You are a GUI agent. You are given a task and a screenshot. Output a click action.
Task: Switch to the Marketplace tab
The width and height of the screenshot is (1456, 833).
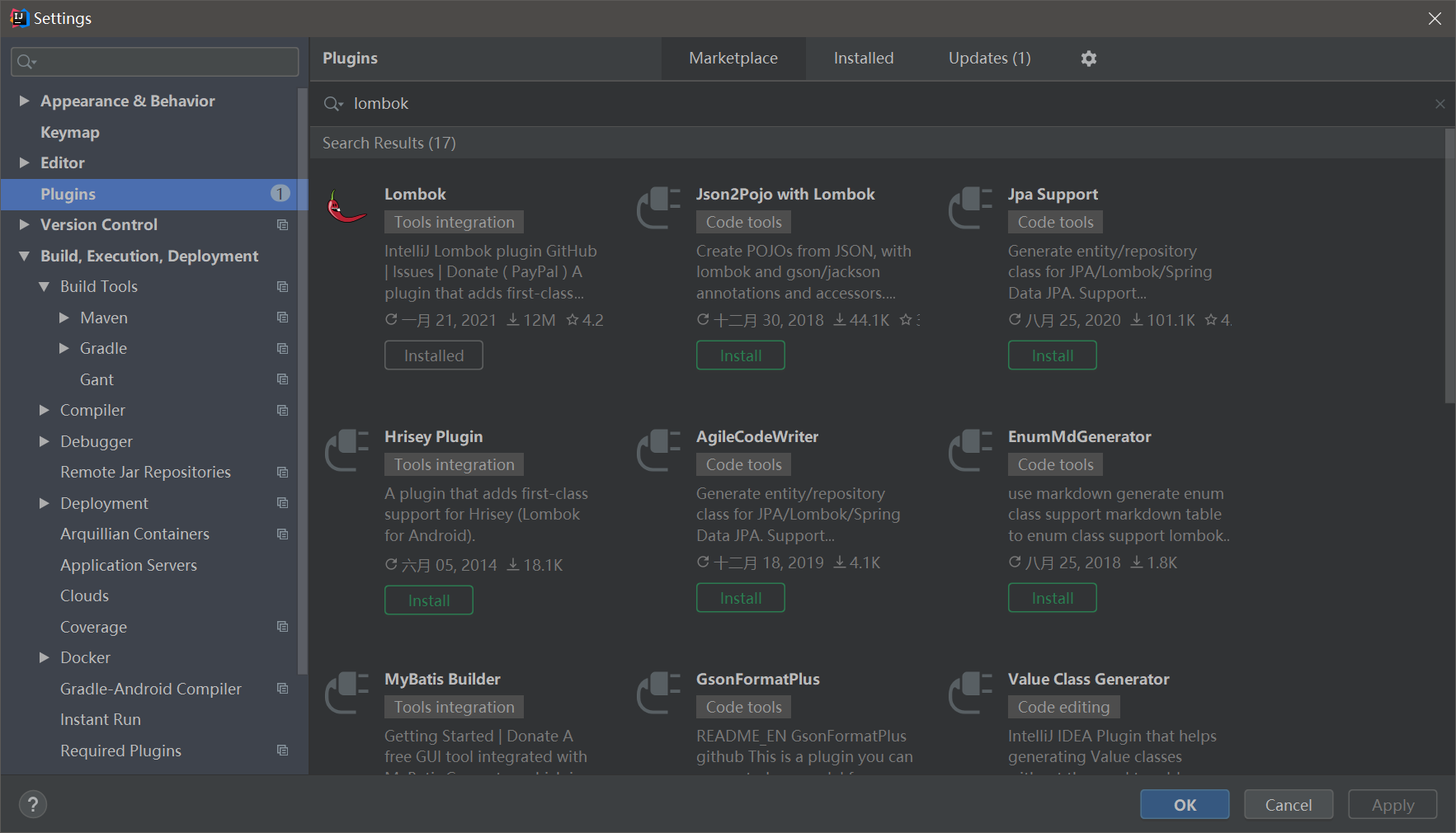click(x=733, y=59)
